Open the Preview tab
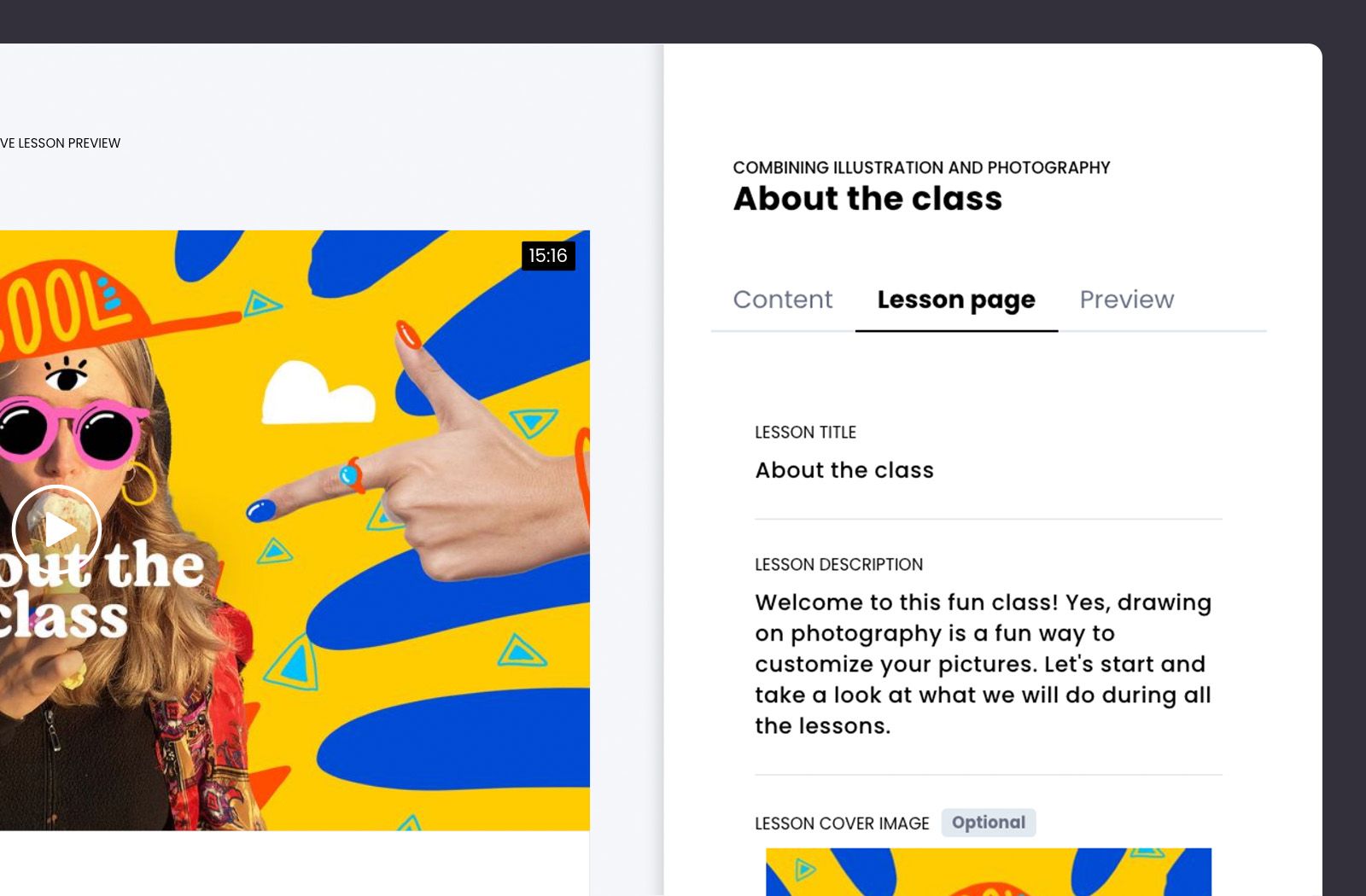Screen dimensions: 1366x896 click(x=1127, y=300)
